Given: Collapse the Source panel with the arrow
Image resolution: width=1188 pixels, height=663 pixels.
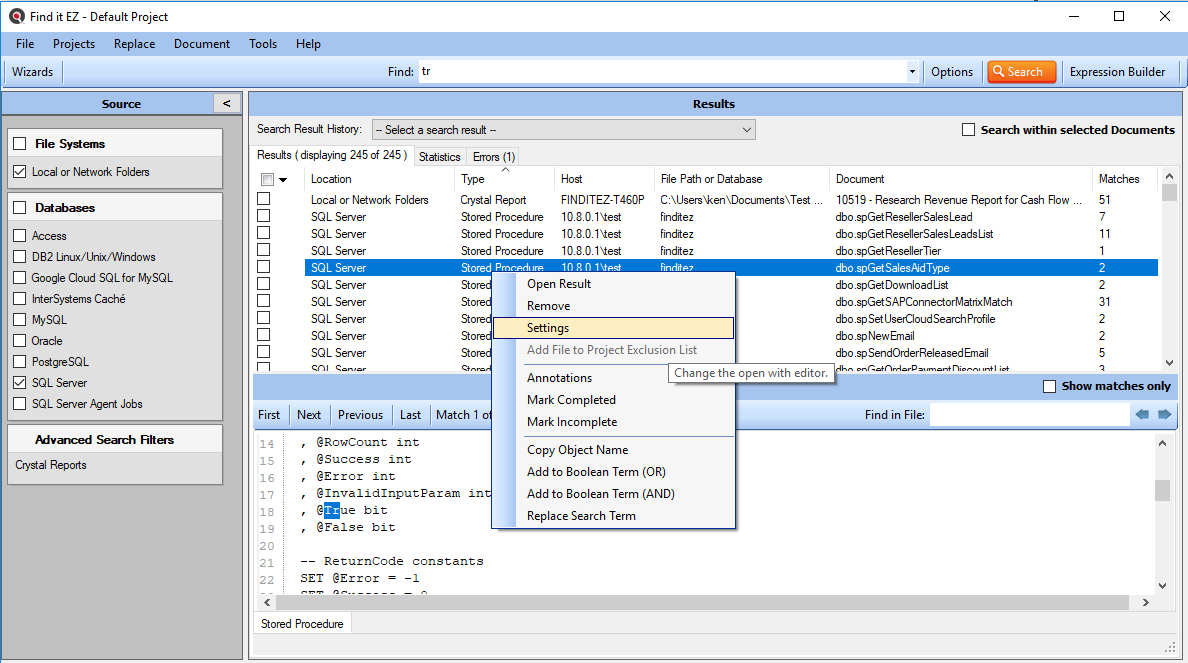Looking at the screenshot, I should 226,103.
